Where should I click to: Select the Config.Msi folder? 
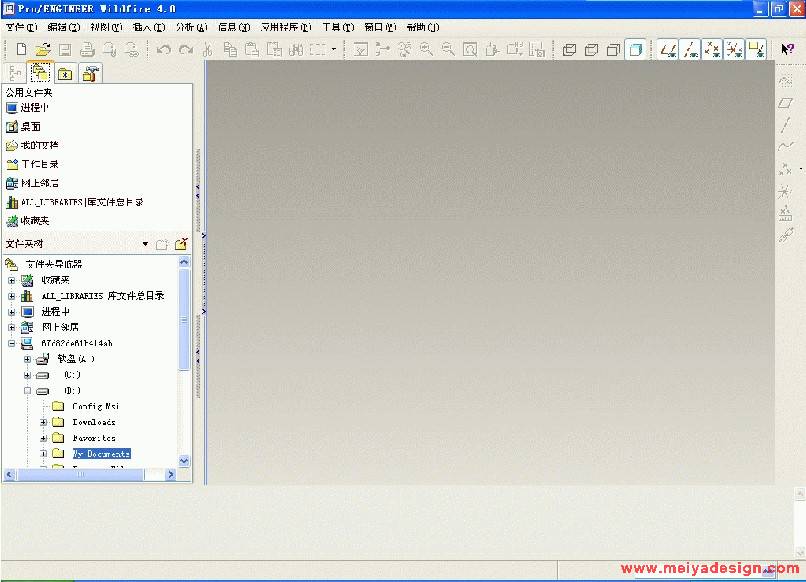(x=96, y=406)
